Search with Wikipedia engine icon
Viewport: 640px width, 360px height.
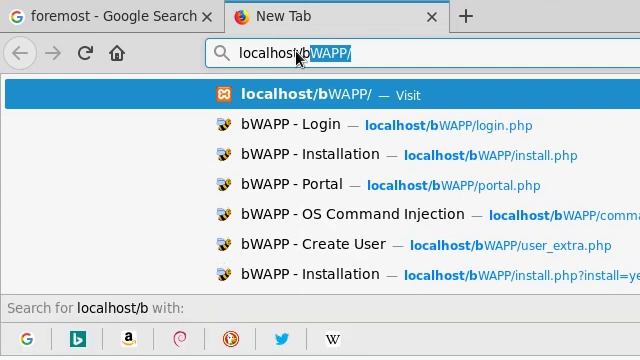point(333,339)
